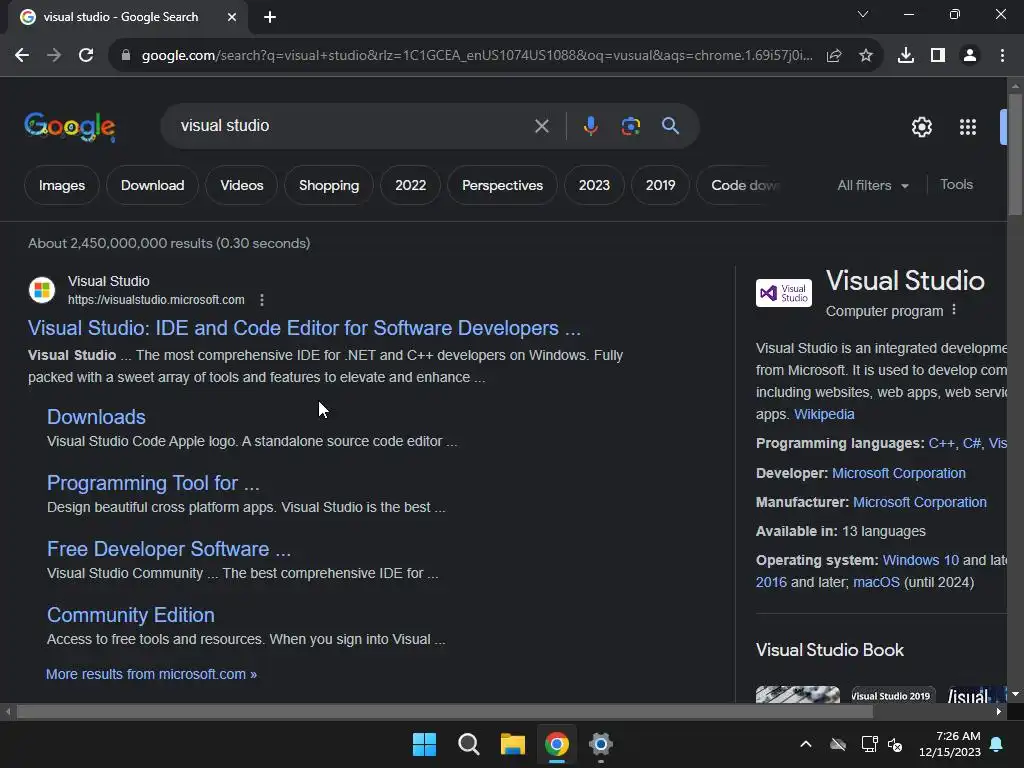Open the Google apps grid
Image resolution: width=1024 pixels, height=768 pixels.
coord(968,127)
